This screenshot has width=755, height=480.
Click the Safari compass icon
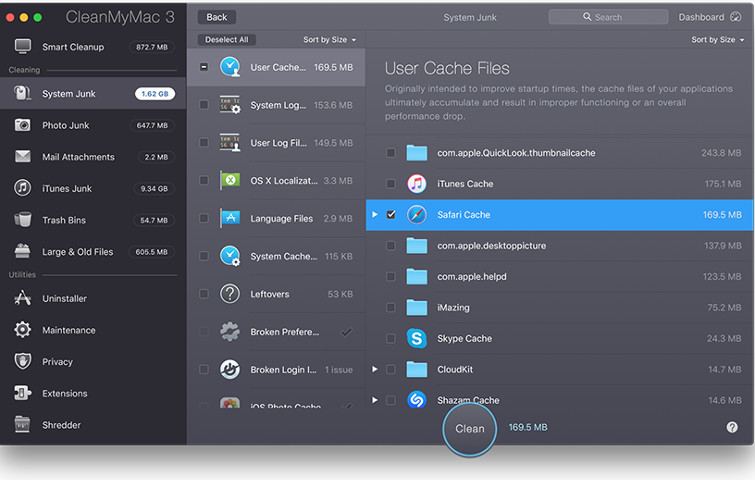click(417, 215)
